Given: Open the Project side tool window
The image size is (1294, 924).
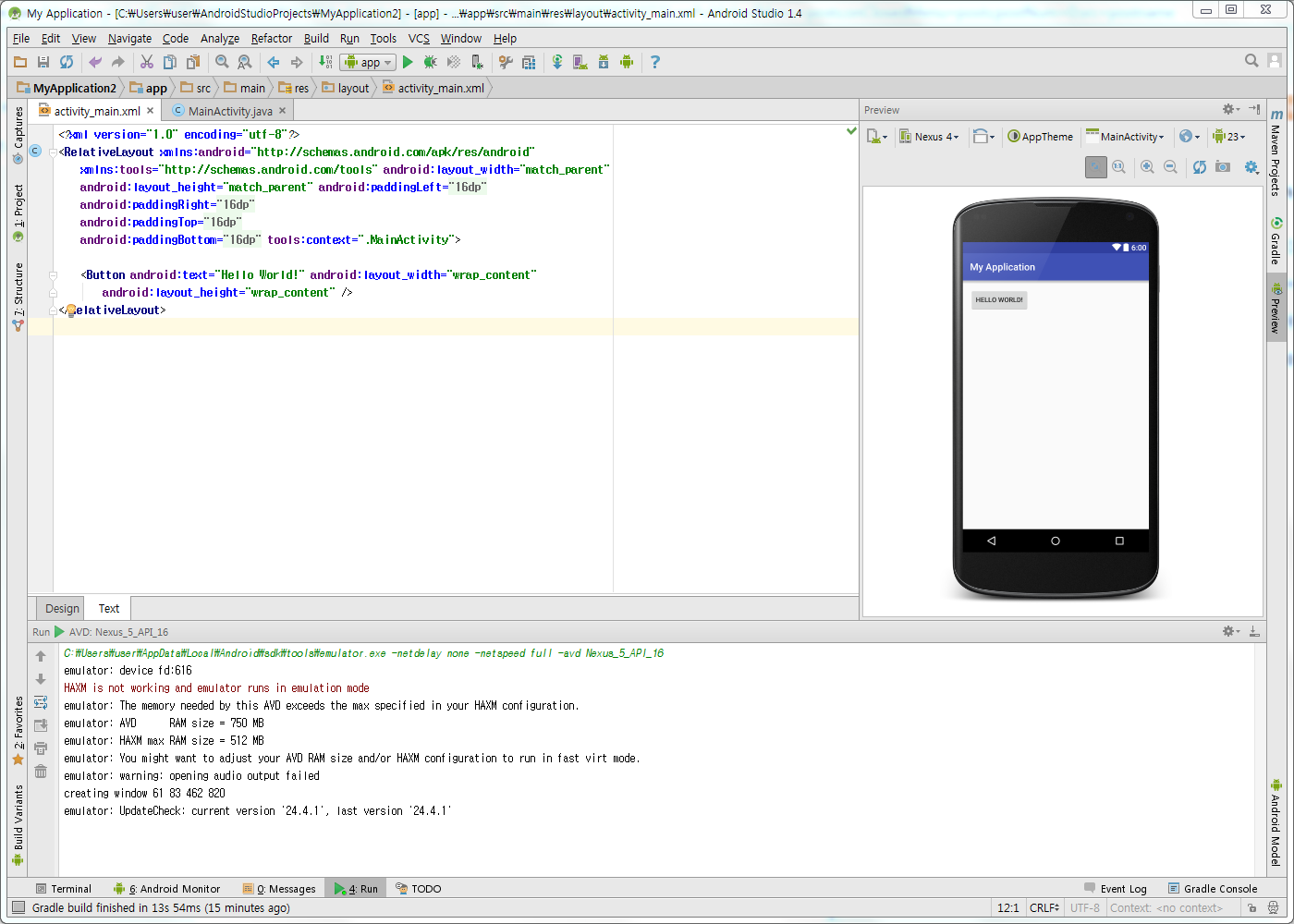Looking at the screenshot, I should pos(18,213).
